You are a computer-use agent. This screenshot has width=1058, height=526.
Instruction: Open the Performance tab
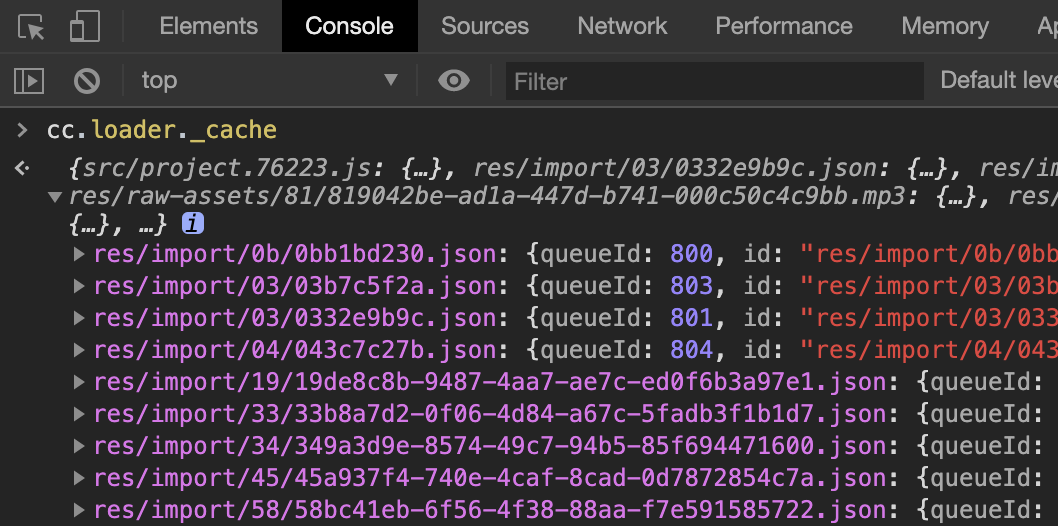point(784,27)
